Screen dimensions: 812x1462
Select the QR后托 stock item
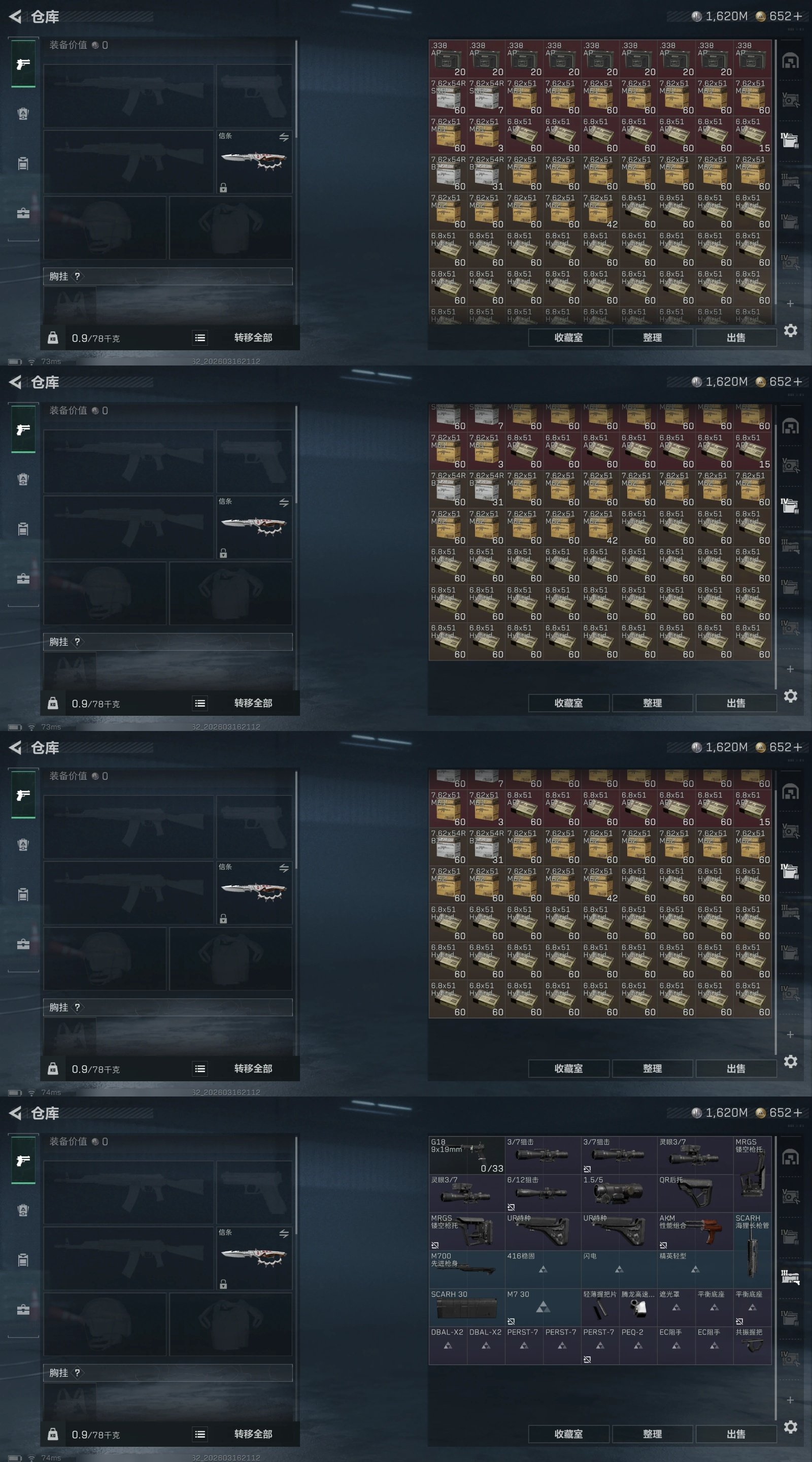pos(695,1193)
